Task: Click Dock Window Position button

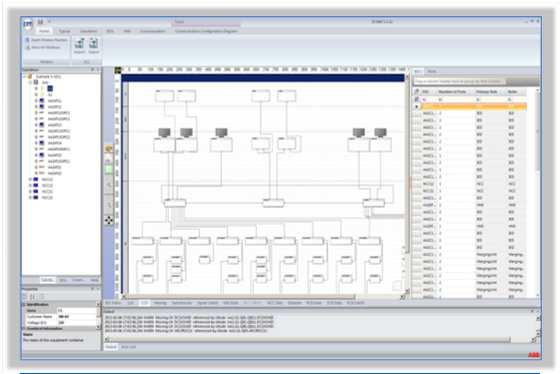Action: (46, 40)
